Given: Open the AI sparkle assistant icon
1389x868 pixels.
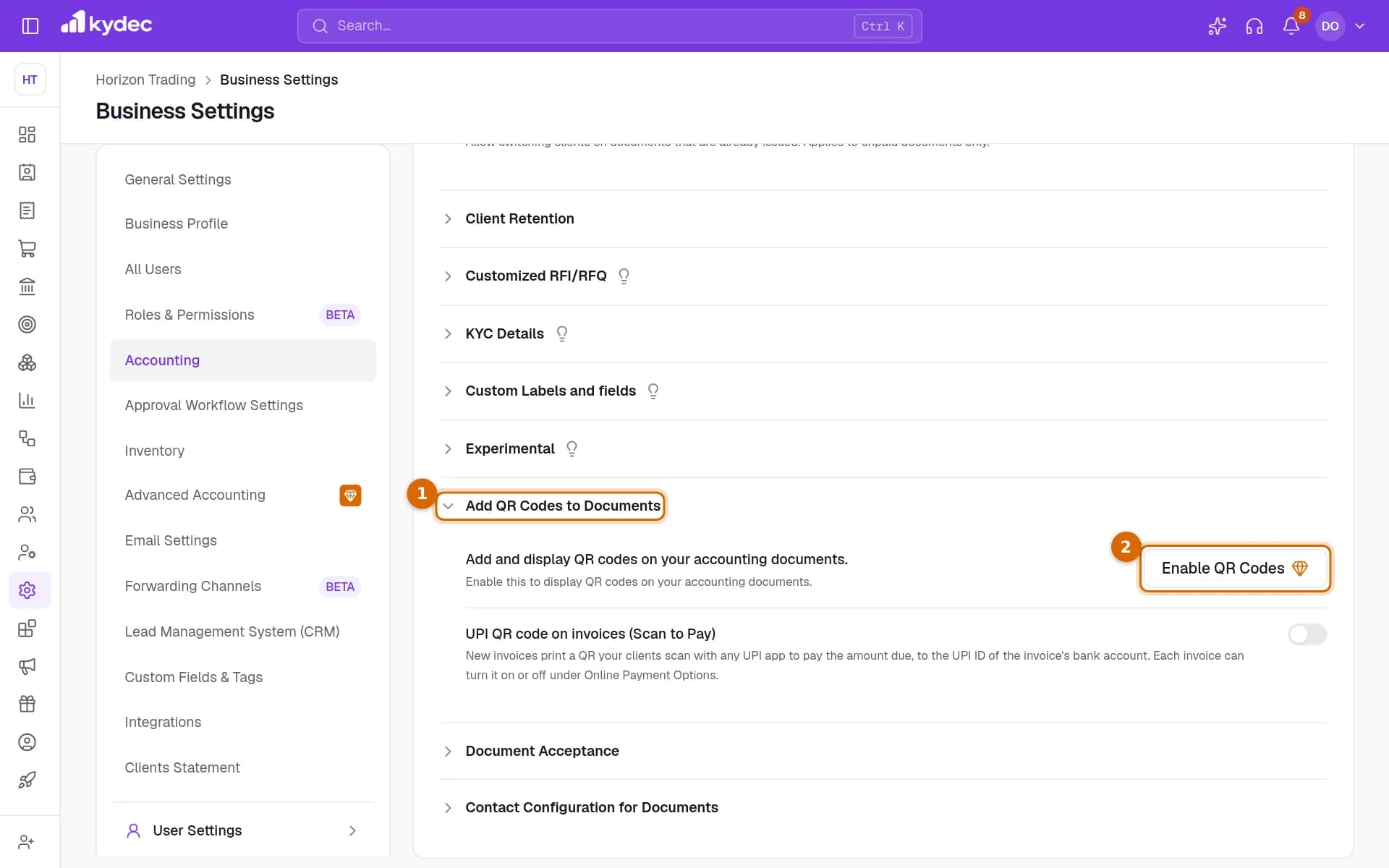Looking at the screenshot, I should [x=1217, y=26].
